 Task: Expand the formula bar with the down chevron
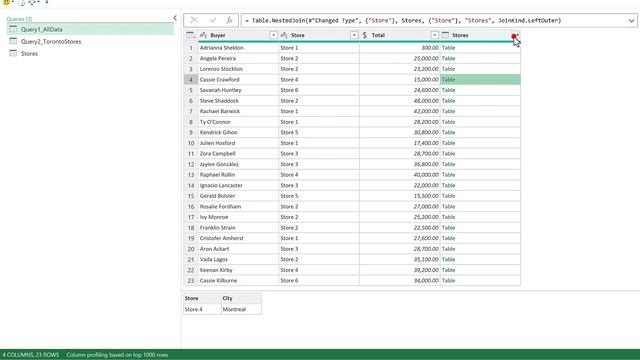631,20
